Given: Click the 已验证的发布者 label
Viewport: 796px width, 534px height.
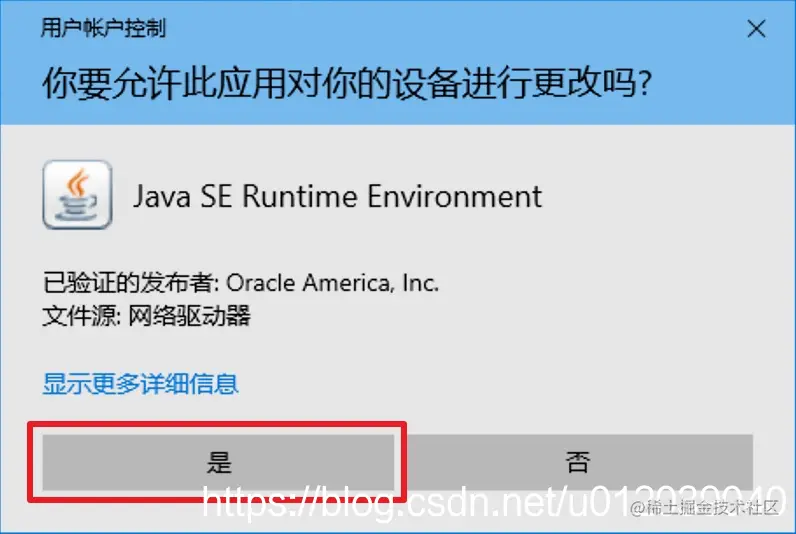Looking at the screenshot, I should click(131, 283).
